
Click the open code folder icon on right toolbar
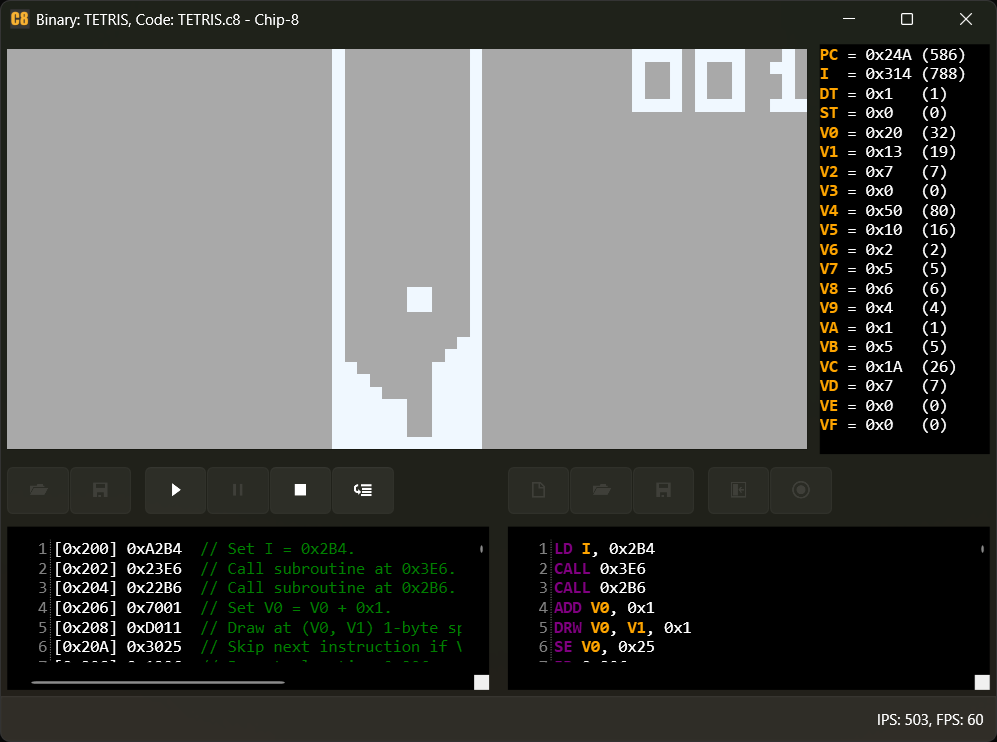[601, 490]
